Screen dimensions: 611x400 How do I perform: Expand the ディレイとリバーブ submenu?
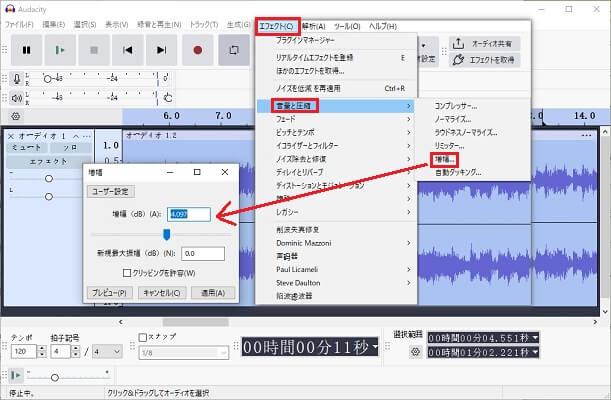pos(336,172)
